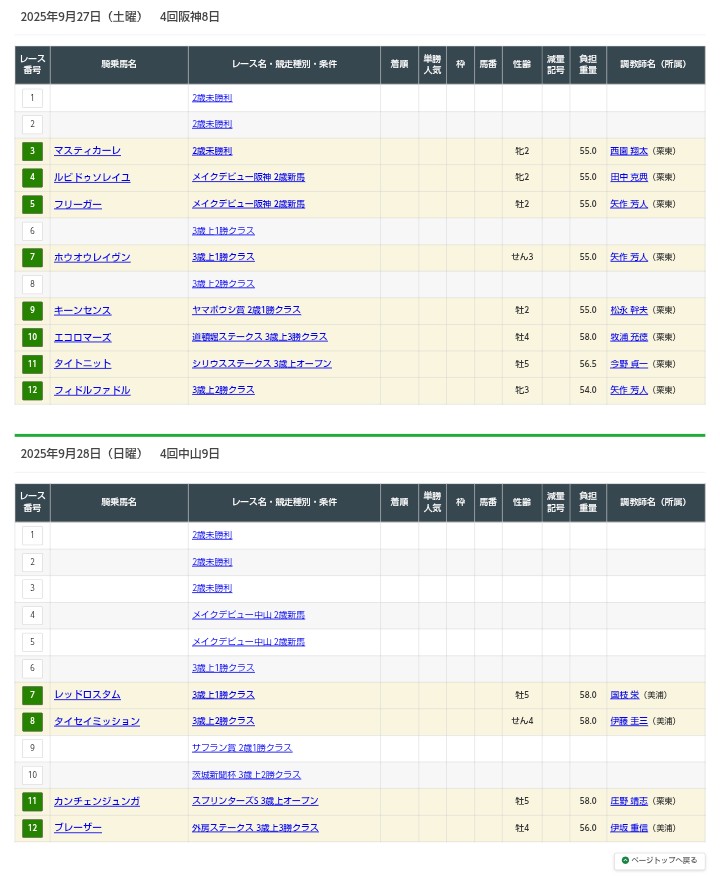Open 3歳上1勝クラス race in ホウオウレイヴン row
Screen dimensions: 720x884
[223, 257]
